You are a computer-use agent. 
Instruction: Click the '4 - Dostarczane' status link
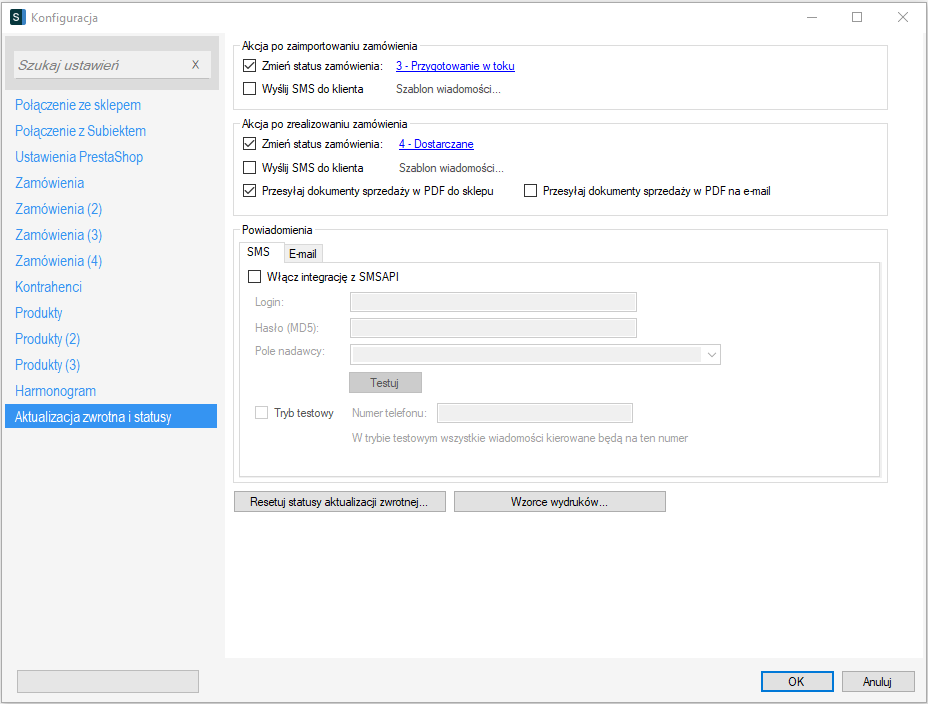436,145
